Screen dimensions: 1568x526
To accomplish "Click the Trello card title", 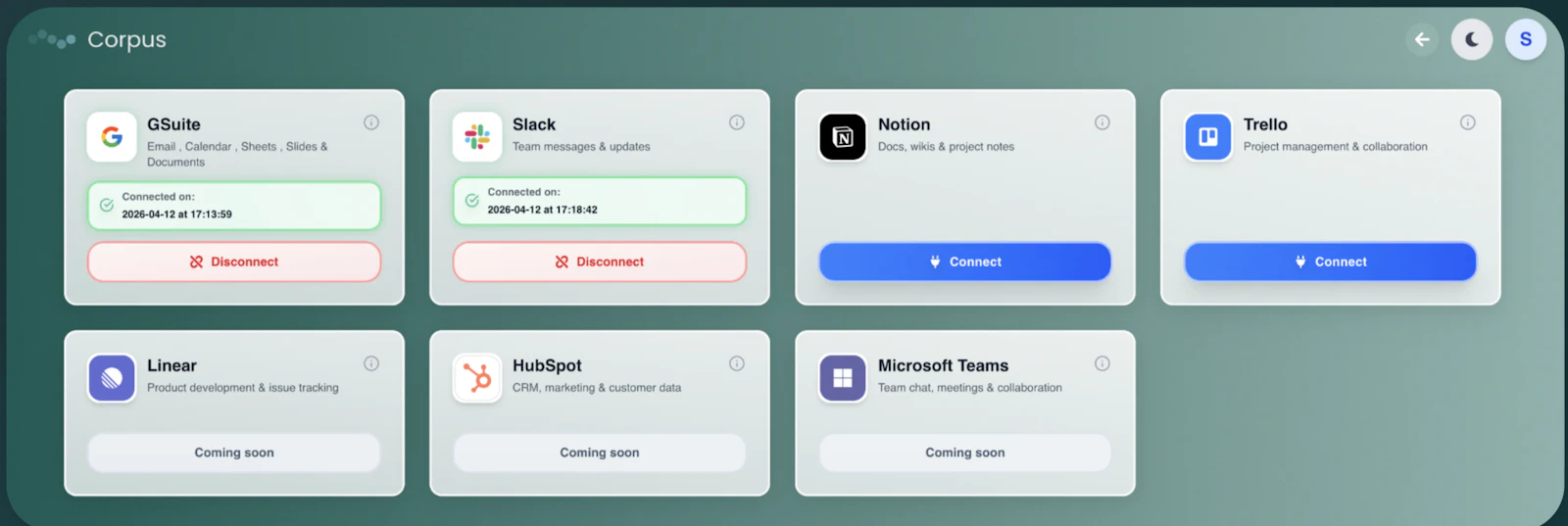I will pos(1265,124).
